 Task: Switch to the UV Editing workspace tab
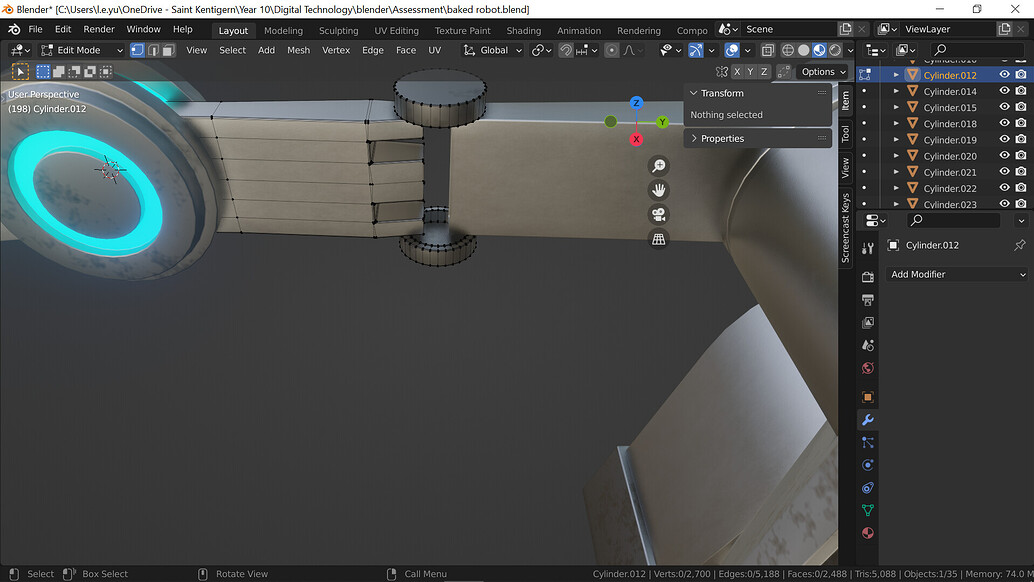click(x=396, y=30)
